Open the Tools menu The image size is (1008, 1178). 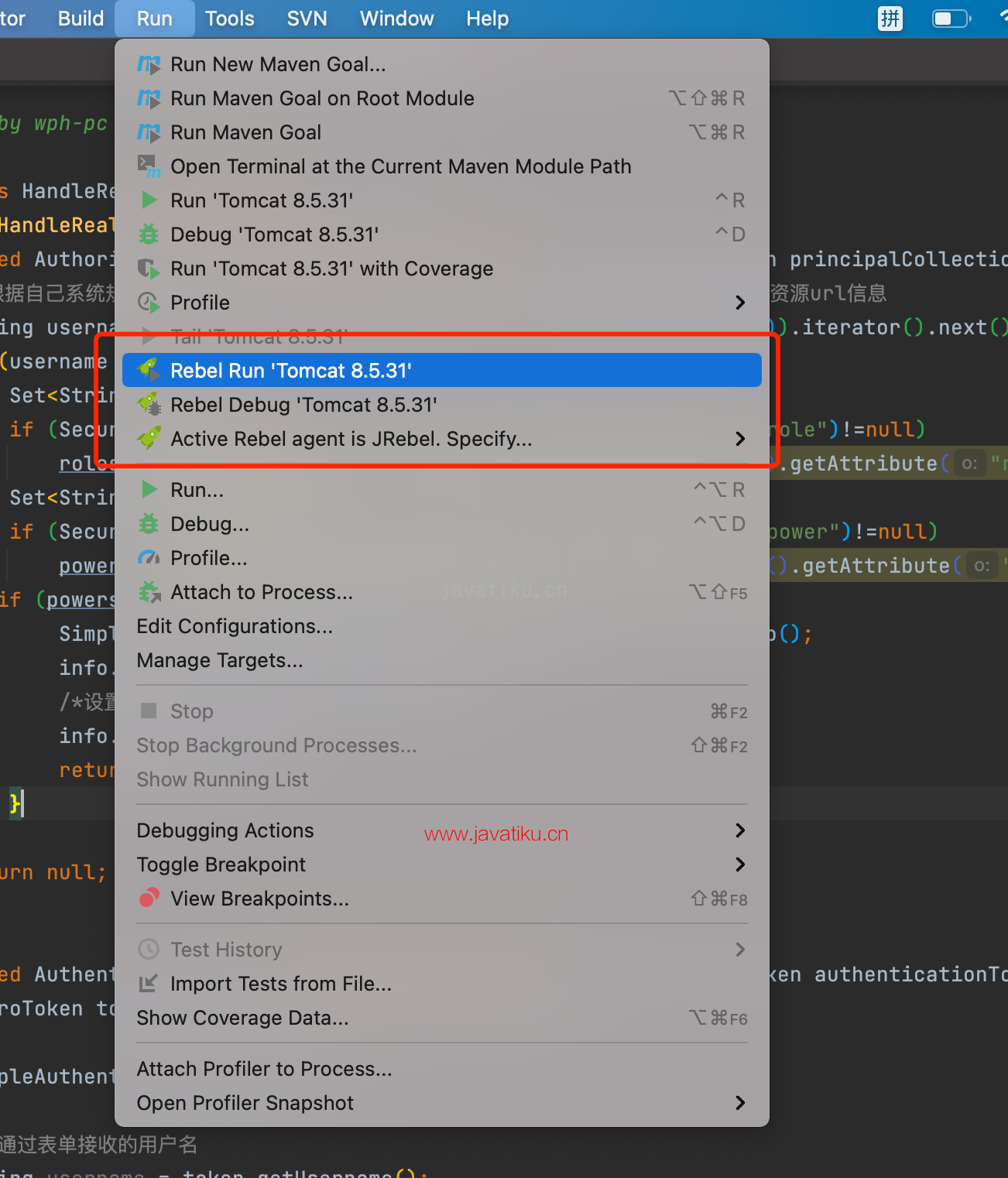[230, 19]
